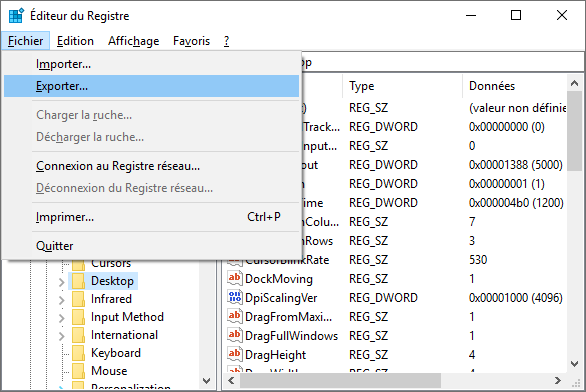Open the Fichier menu
The height and width of the screenshot is (392, 586).
(x=25, y=41)
